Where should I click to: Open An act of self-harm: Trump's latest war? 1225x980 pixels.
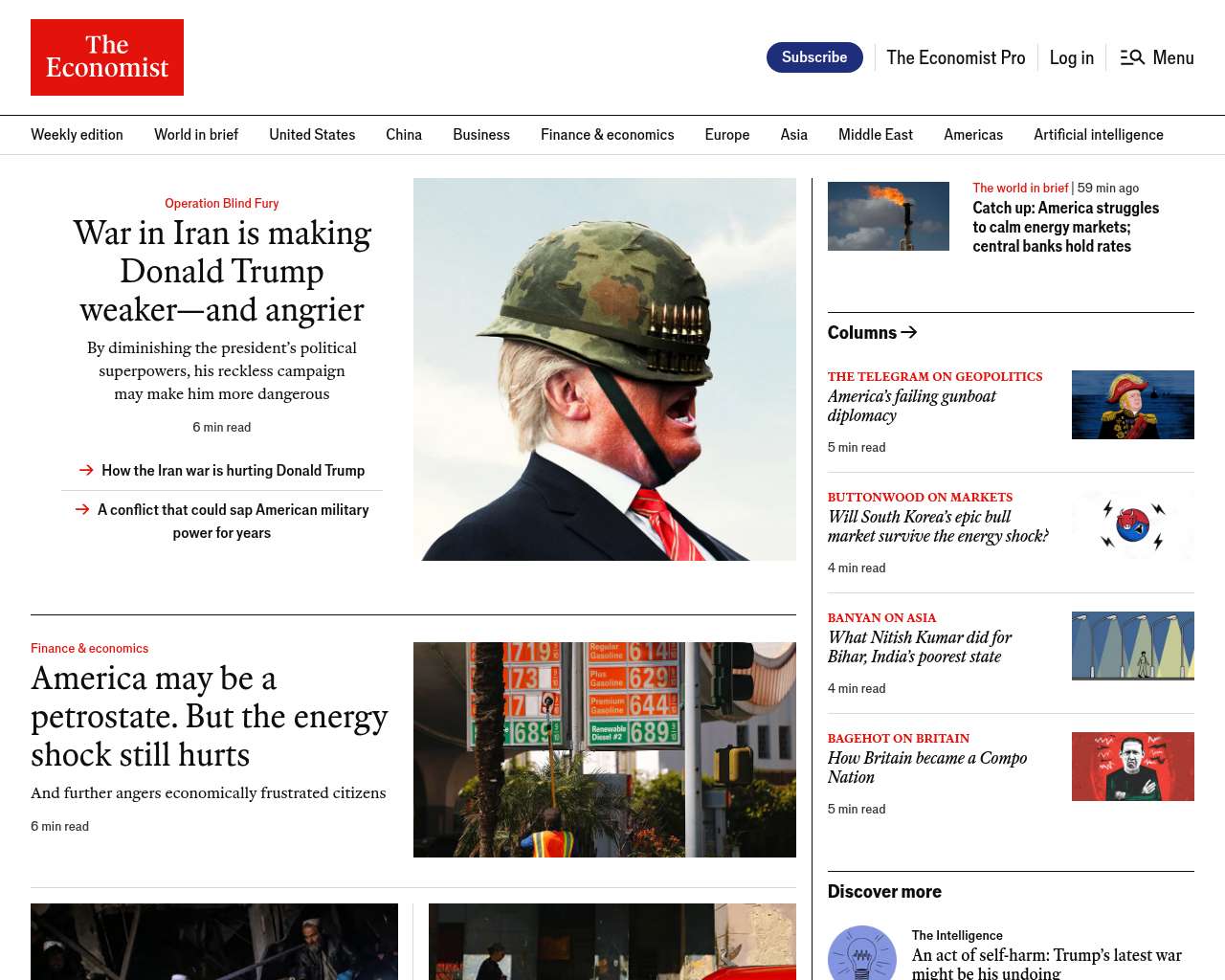1047,964
